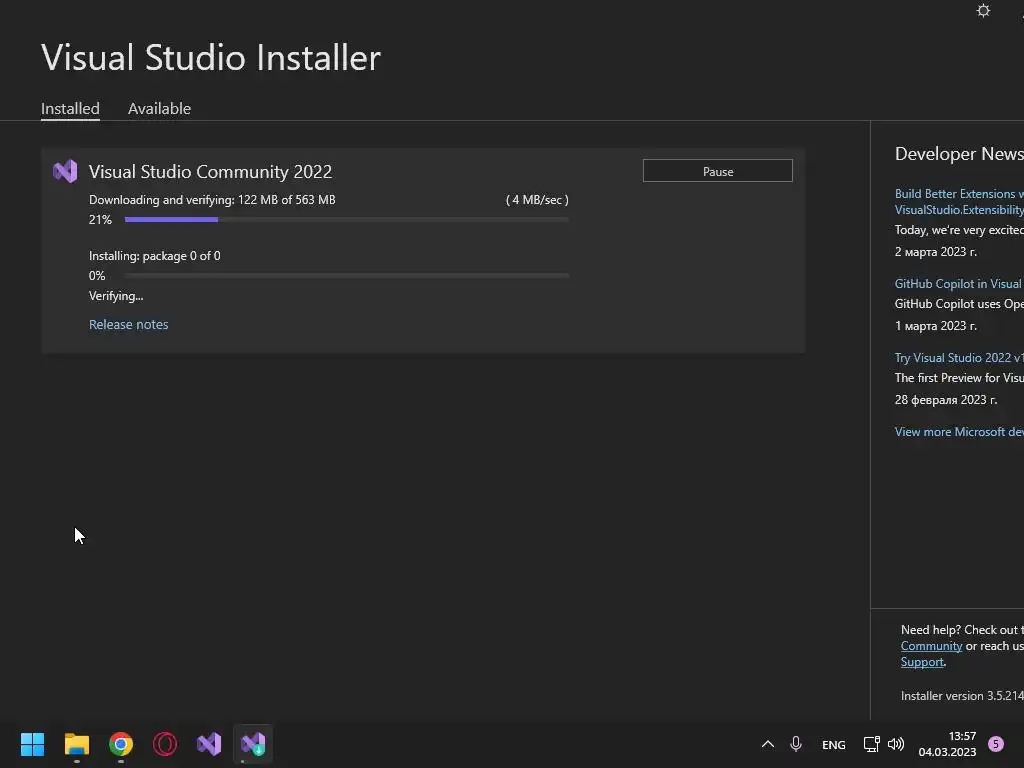Viewport: 1024px width, 768px height.
Task: Click the '1 марта 2023 г.' date
Action: tap(936, 325)
